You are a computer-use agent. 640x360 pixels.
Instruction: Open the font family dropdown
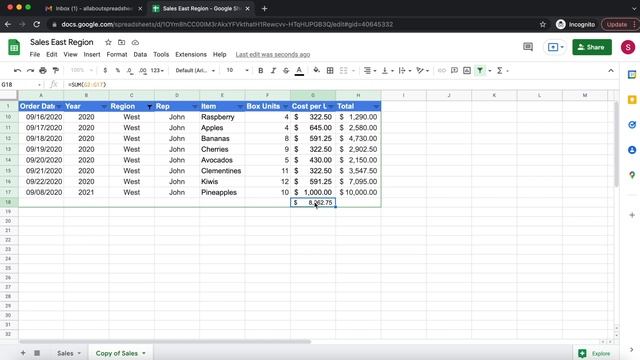[x=195, y=71]
